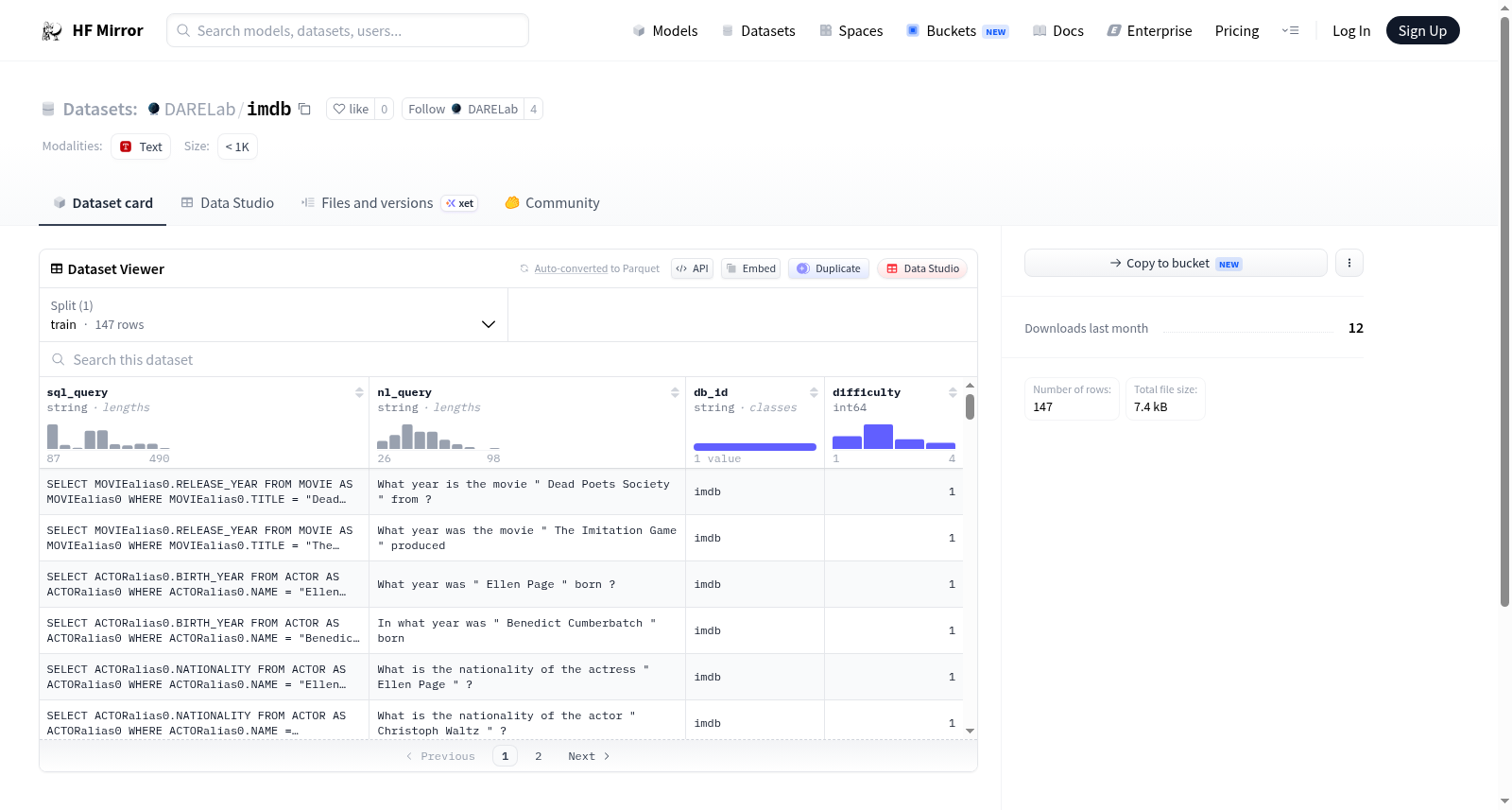Image resolution: width=1512 pixels, height=810 pixels.
Task: Click the 'Total file size: 7.4 kB' stat
Action: point(1165,399)
